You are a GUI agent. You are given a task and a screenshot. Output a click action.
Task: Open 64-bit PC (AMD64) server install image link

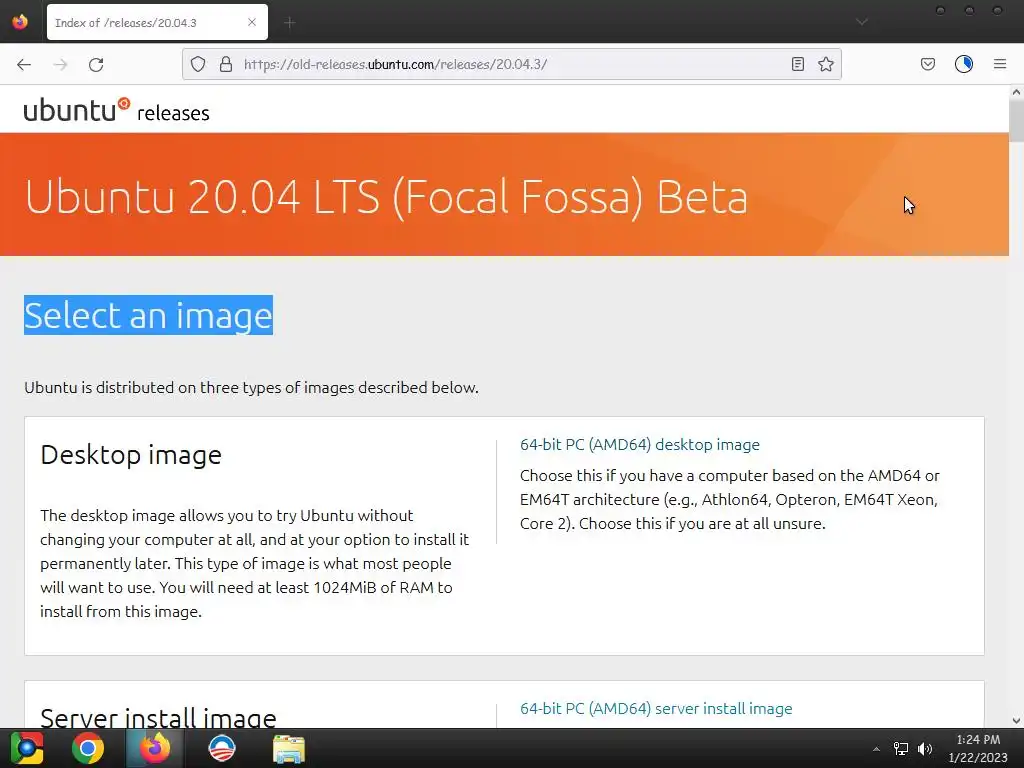click(656, 709)
